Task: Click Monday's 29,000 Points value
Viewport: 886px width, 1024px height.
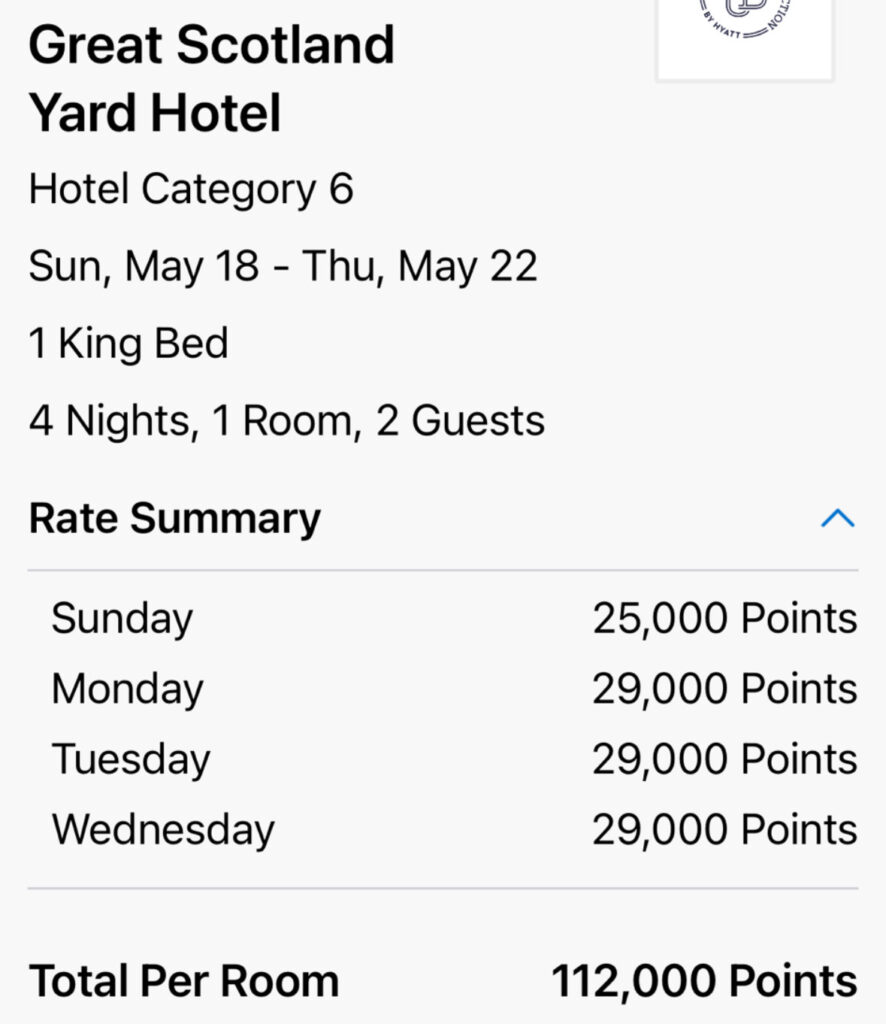Action: tap(724, 689)
